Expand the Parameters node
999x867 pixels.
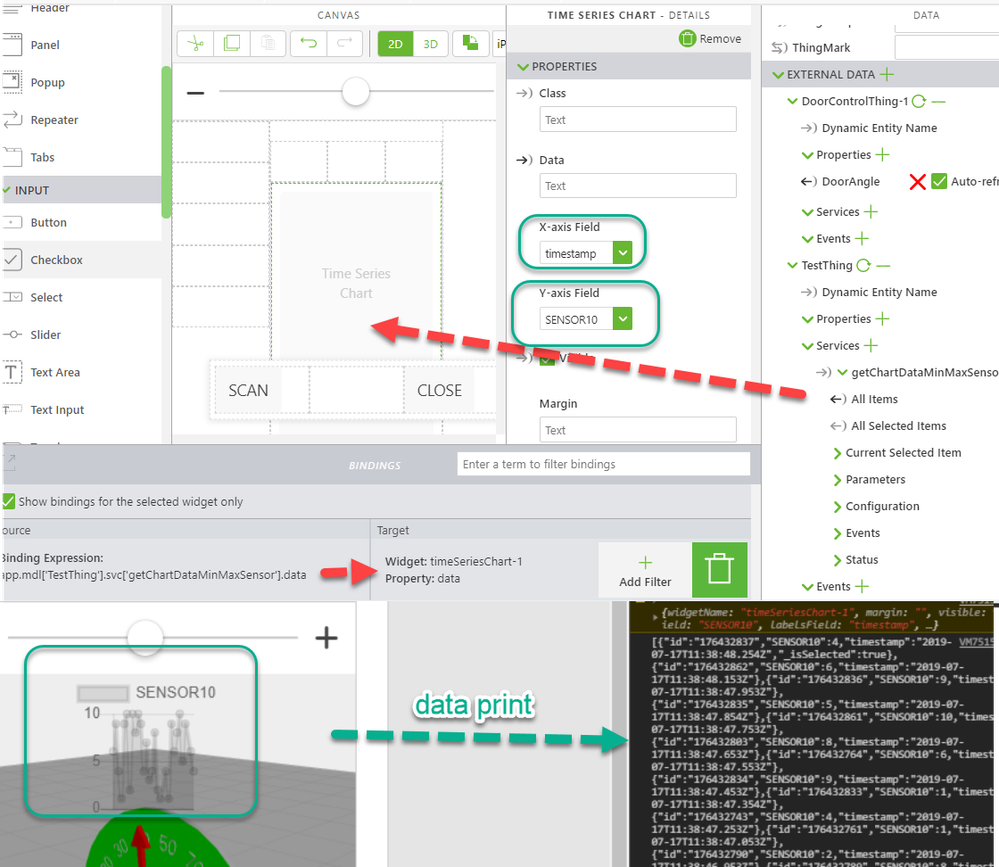(x=837, y=480)
